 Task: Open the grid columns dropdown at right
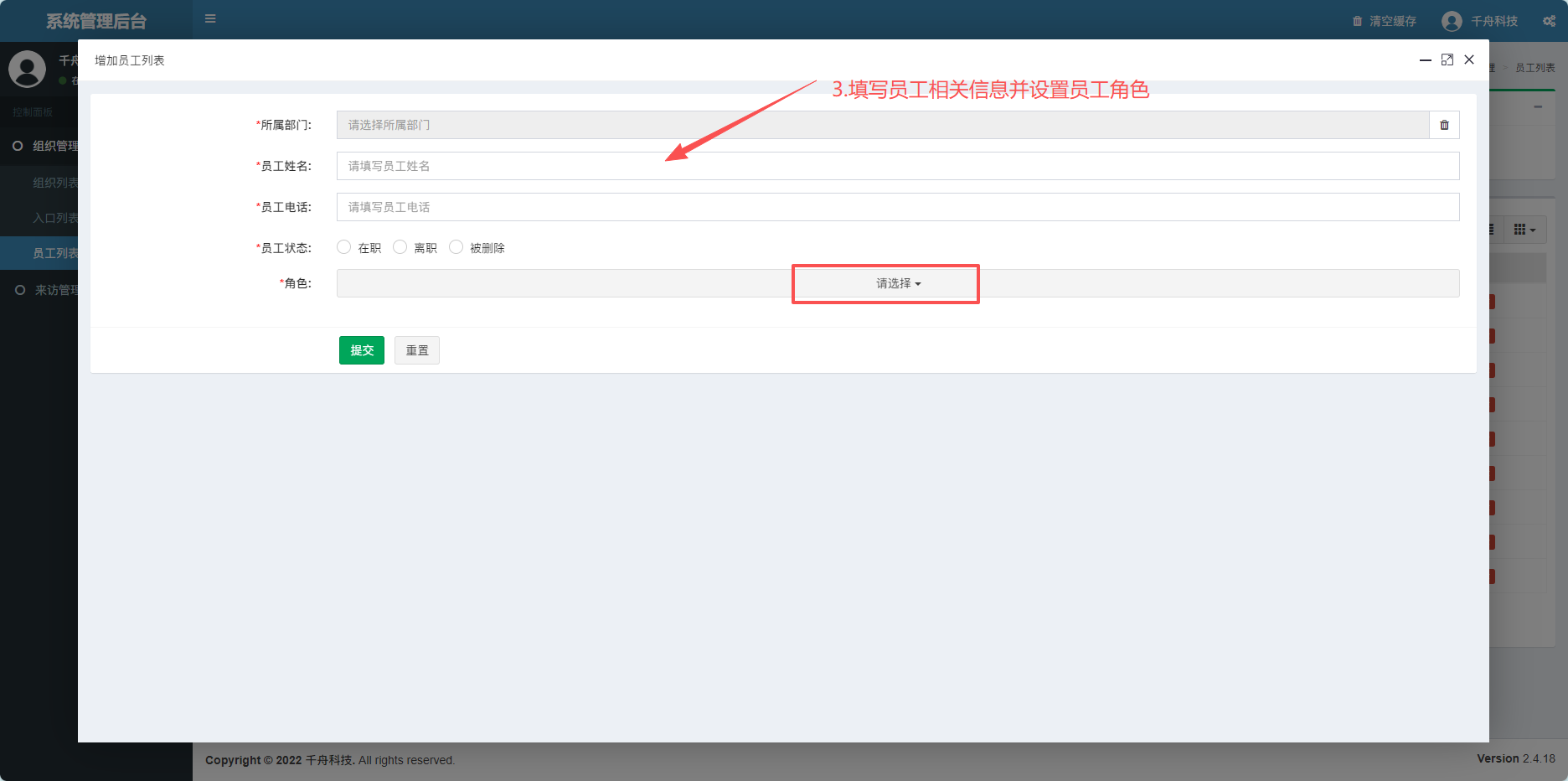click(1524, 230)
